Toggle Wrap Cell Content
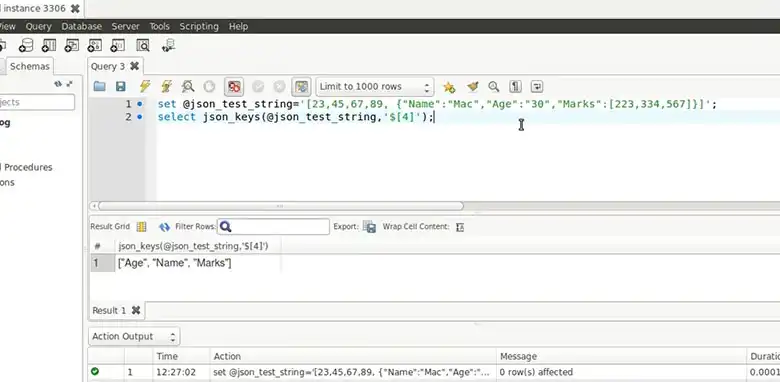Screen dimensions: 780x382 pyautogui.click(x=460, y=227)
